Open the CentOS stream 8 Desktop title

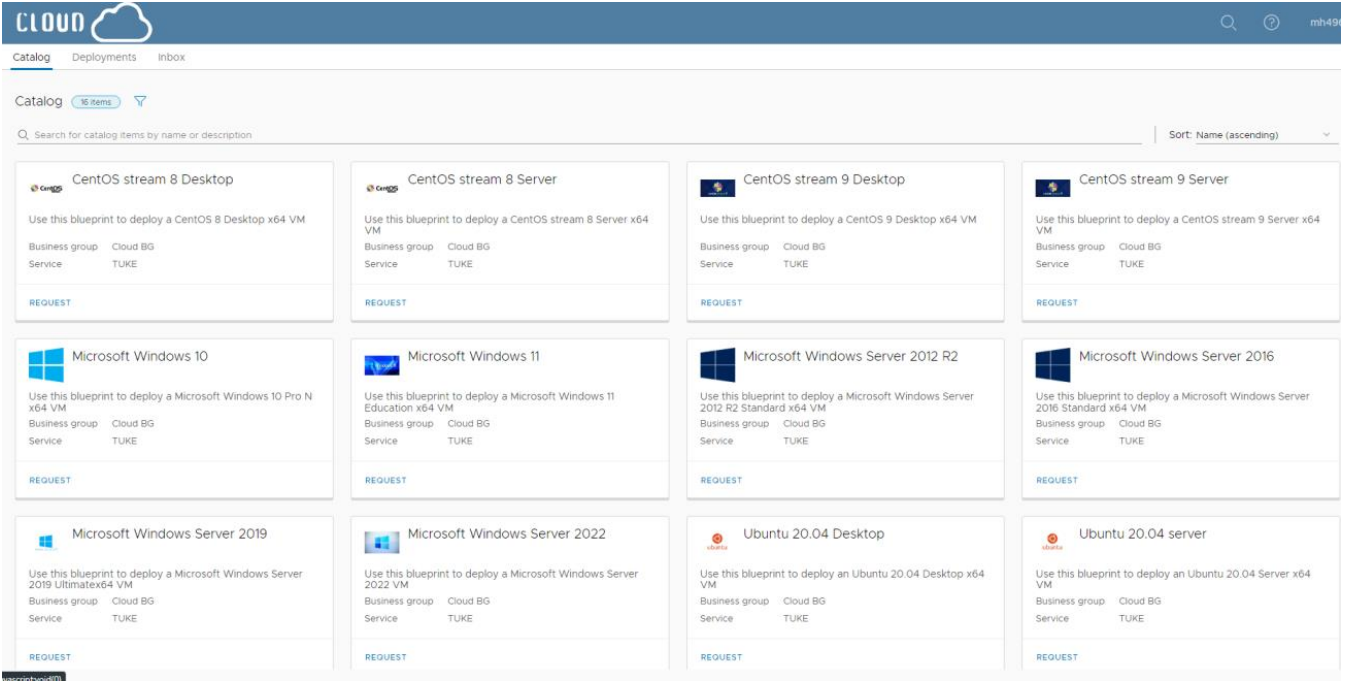(152, 180)
